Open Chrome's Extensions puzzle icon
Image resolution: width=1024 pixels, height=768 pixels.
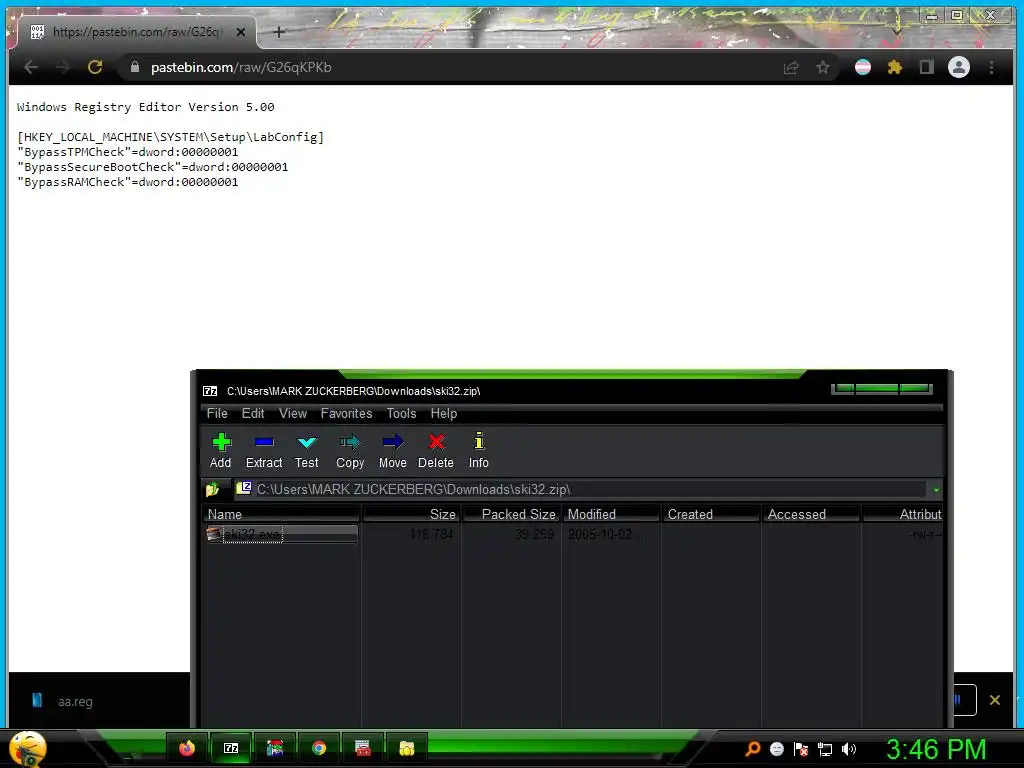tap(895, 67)
